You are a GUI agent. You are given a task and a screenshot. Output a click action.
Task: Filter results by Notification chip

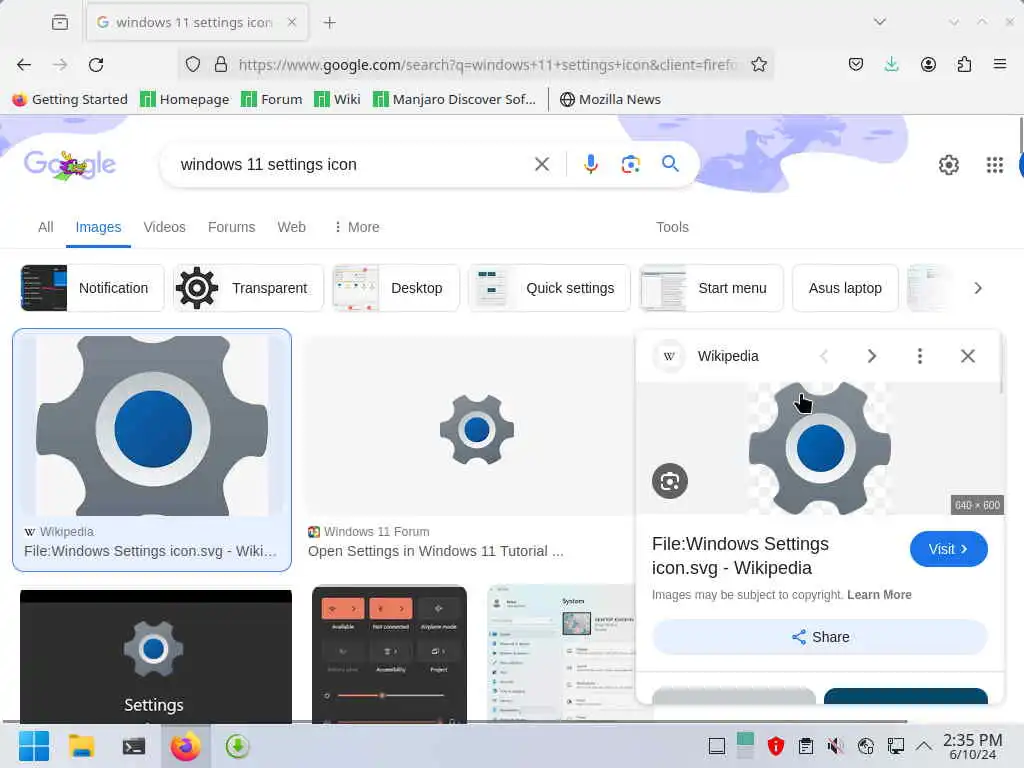[x=92, y=288]
